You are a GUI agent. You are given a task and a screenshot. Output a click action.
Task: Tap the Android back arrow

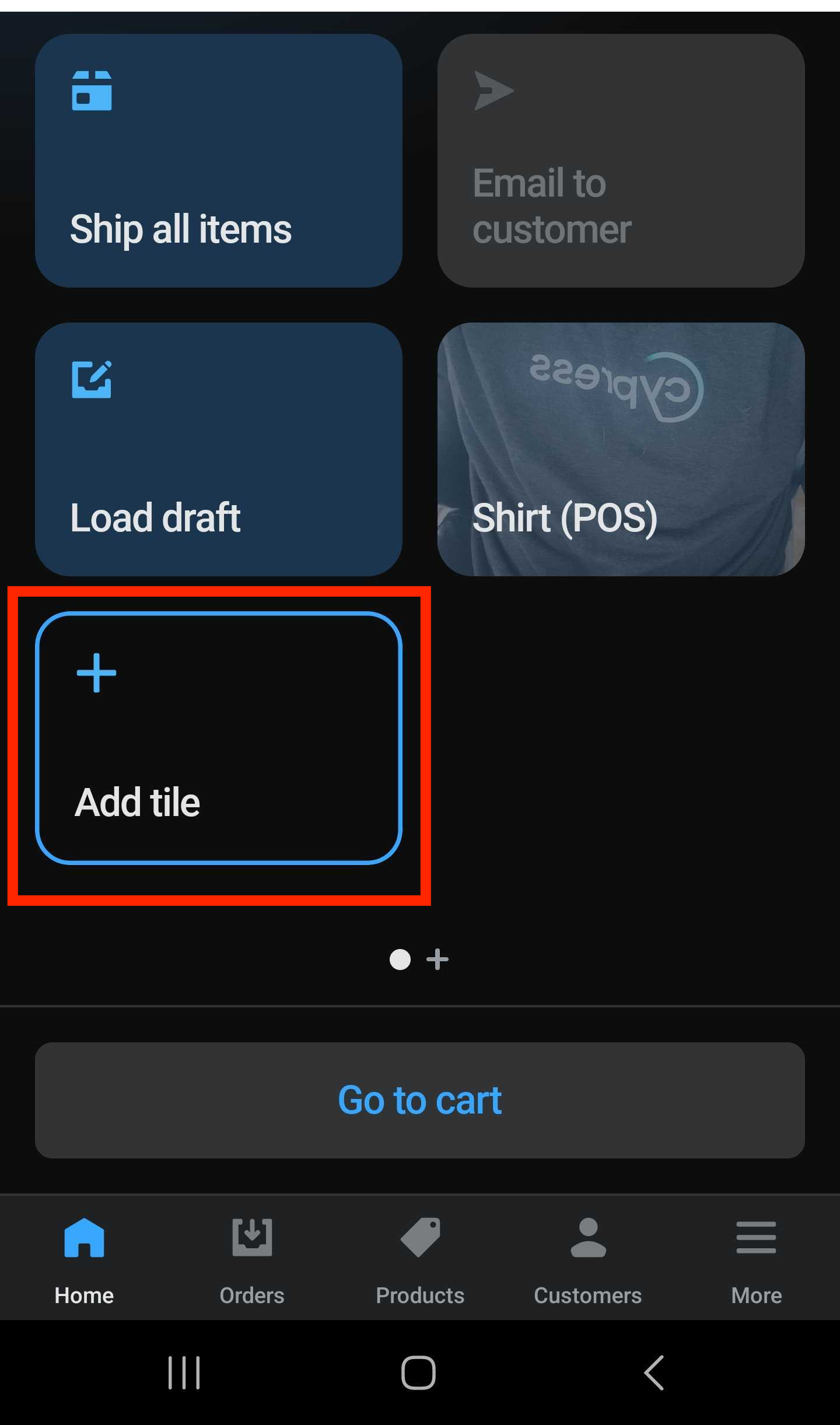654,1373
